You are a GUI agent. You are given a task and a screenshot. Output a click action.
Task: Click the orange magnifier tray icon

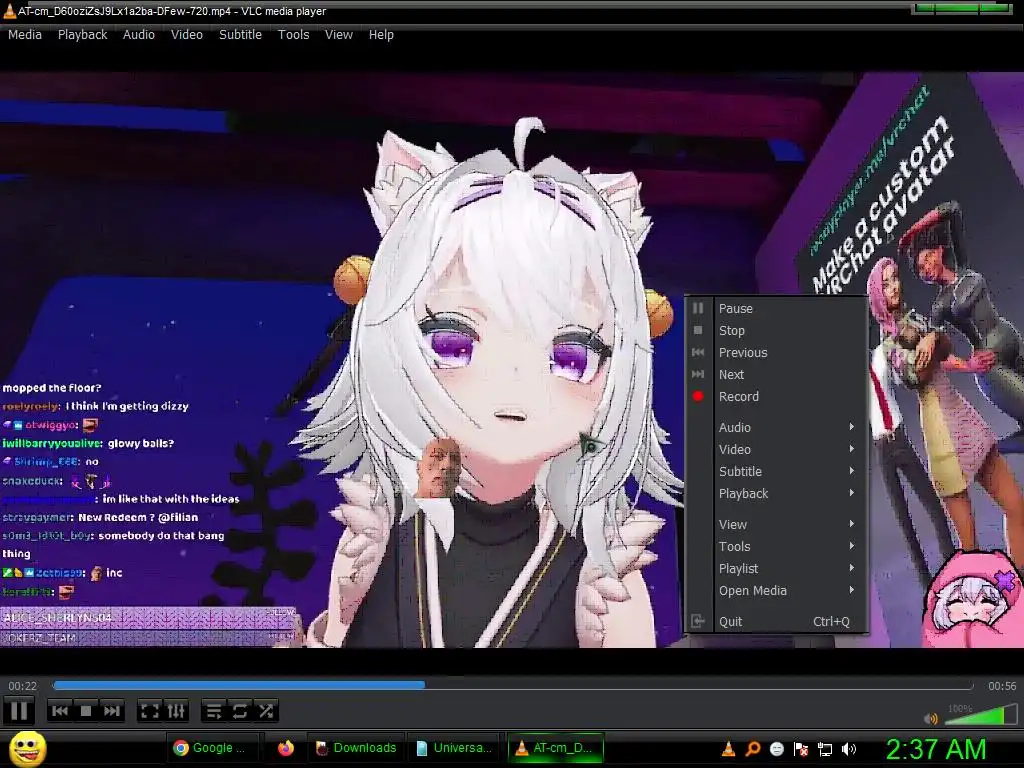pos(752,749)
